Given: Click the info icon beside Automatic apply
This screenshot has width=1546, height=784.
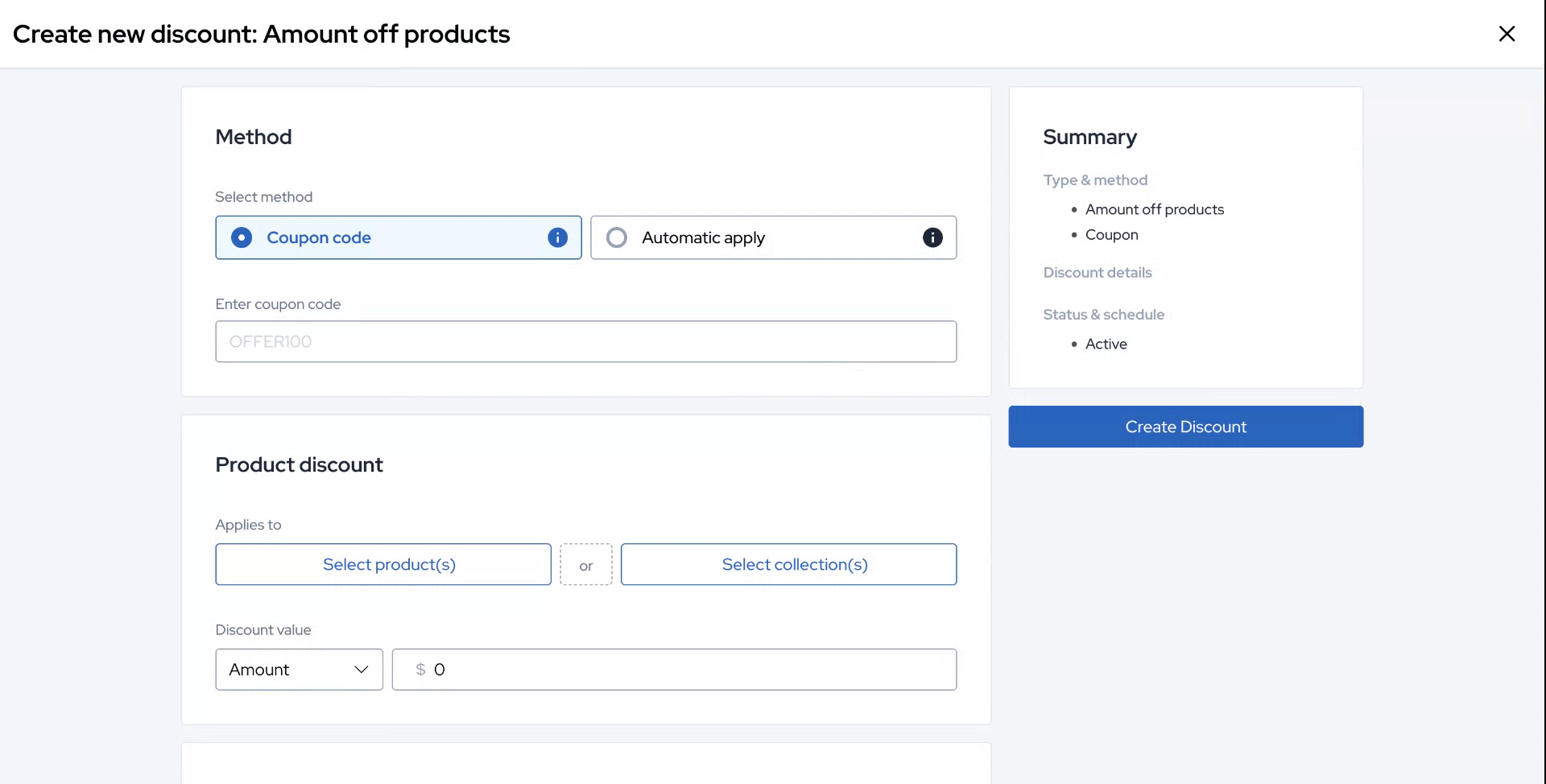Looking at the screenshot, I should [x=932, y=237].
